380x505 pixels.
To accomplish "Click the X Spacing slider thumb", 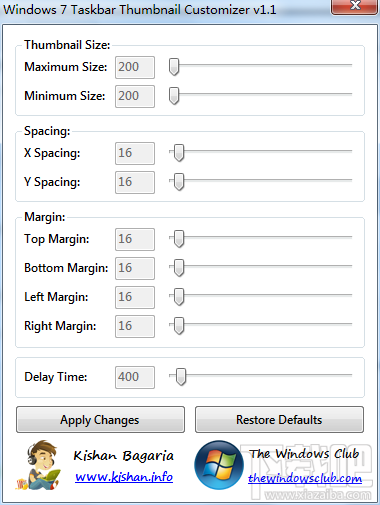I will click(179, 153).
